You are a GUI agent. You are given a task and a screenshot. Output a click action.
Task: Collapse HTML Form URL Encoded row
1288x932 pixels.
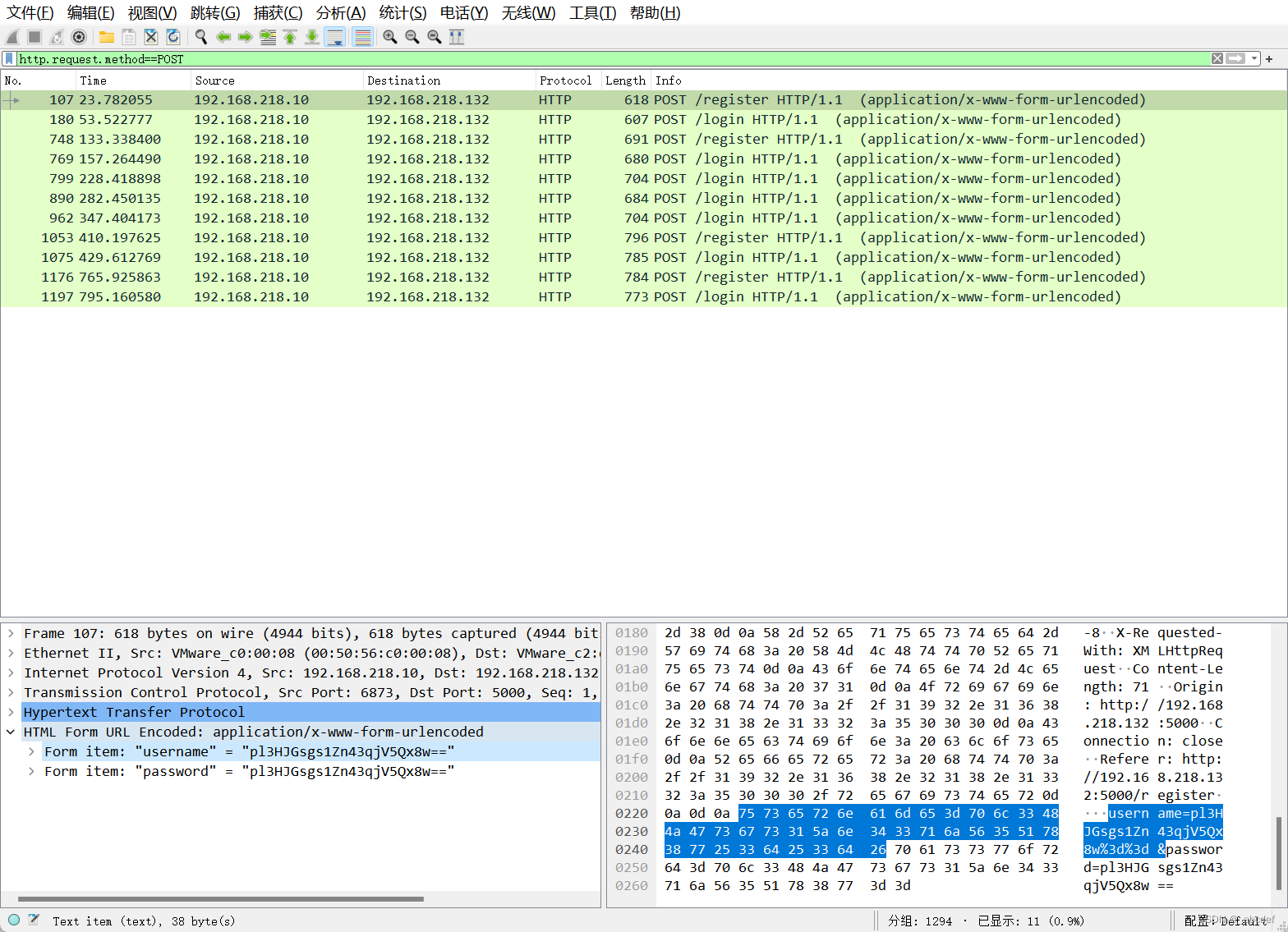(x=11, y=732)
